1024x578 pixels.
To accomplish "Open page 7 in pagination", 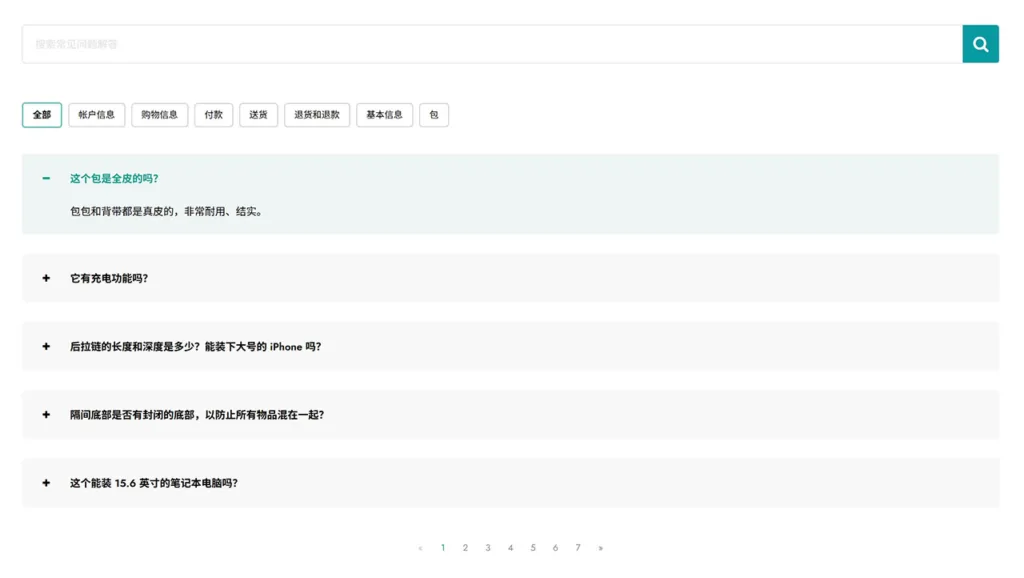I will click(578, 548).
